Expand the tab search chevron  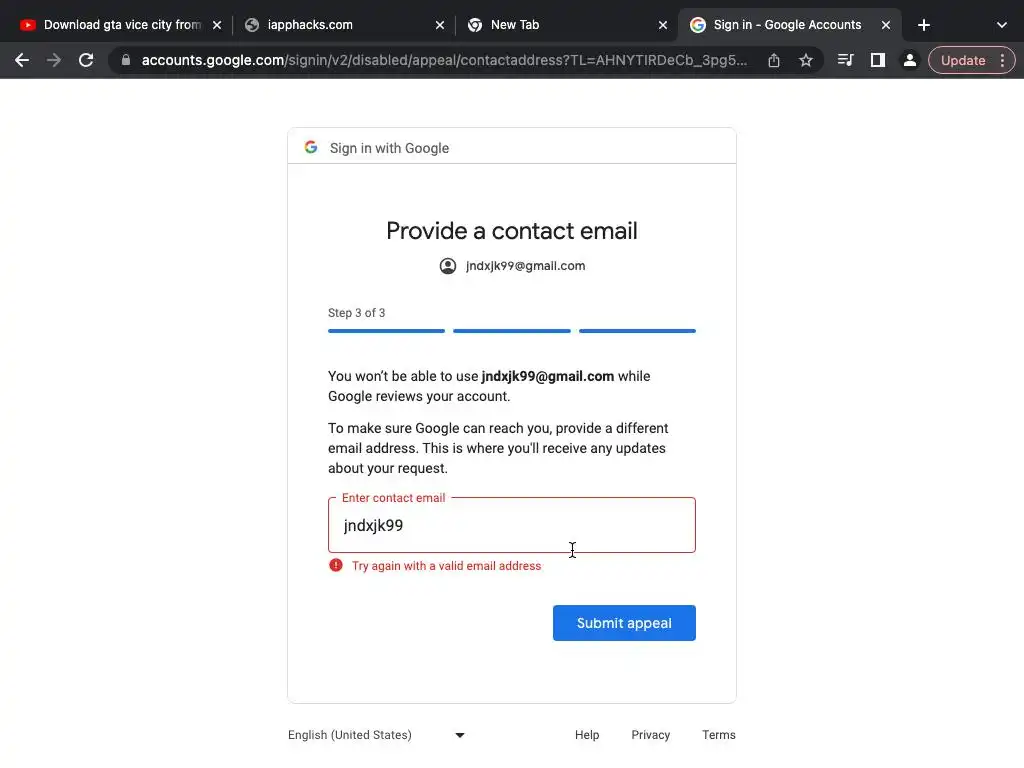point(1002,25)
